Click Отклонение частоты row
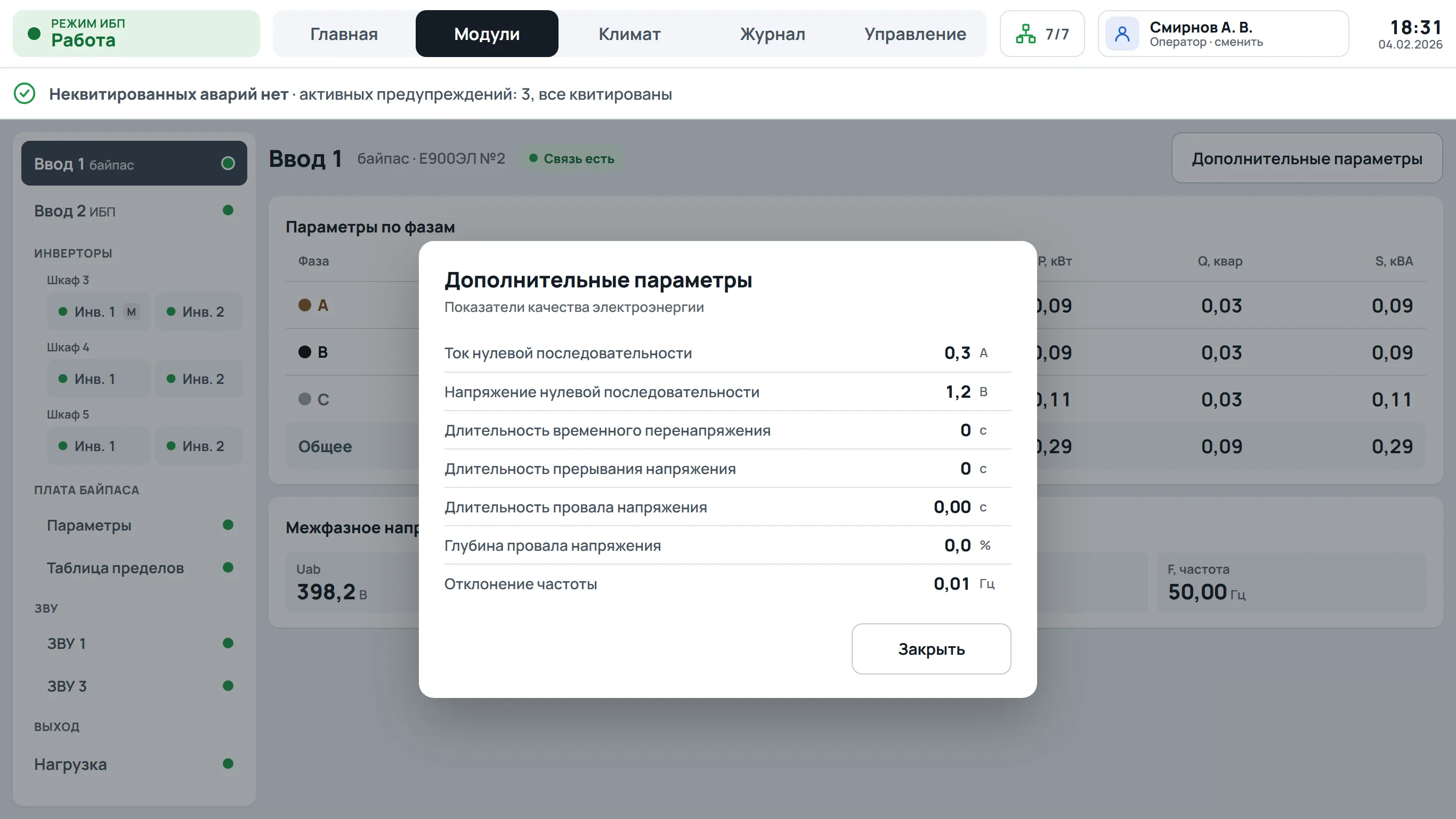Image resolution: width=1456 pixels, height=819 pixels. coord(727,584)
